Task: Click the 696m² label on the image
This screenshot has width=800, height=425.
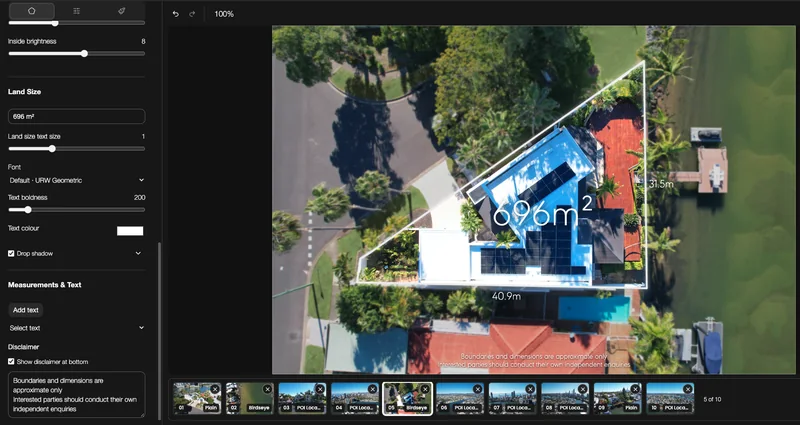Action: [x=543, y=212]
